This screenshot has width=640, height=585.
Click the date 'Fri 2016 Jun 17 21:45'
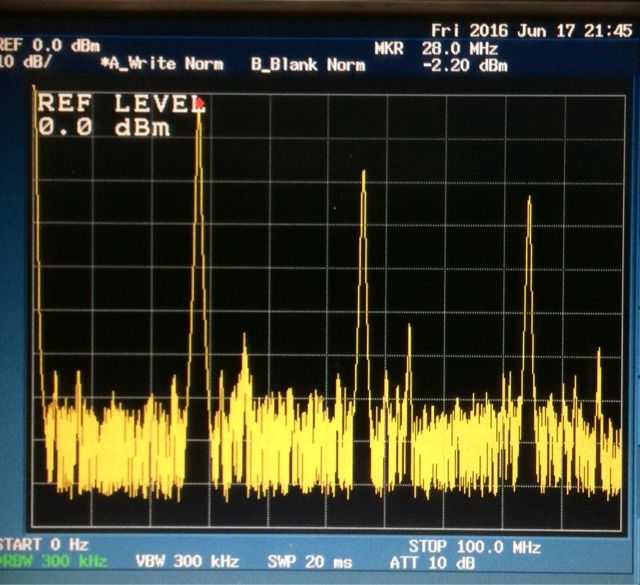[x=532, y=31]
